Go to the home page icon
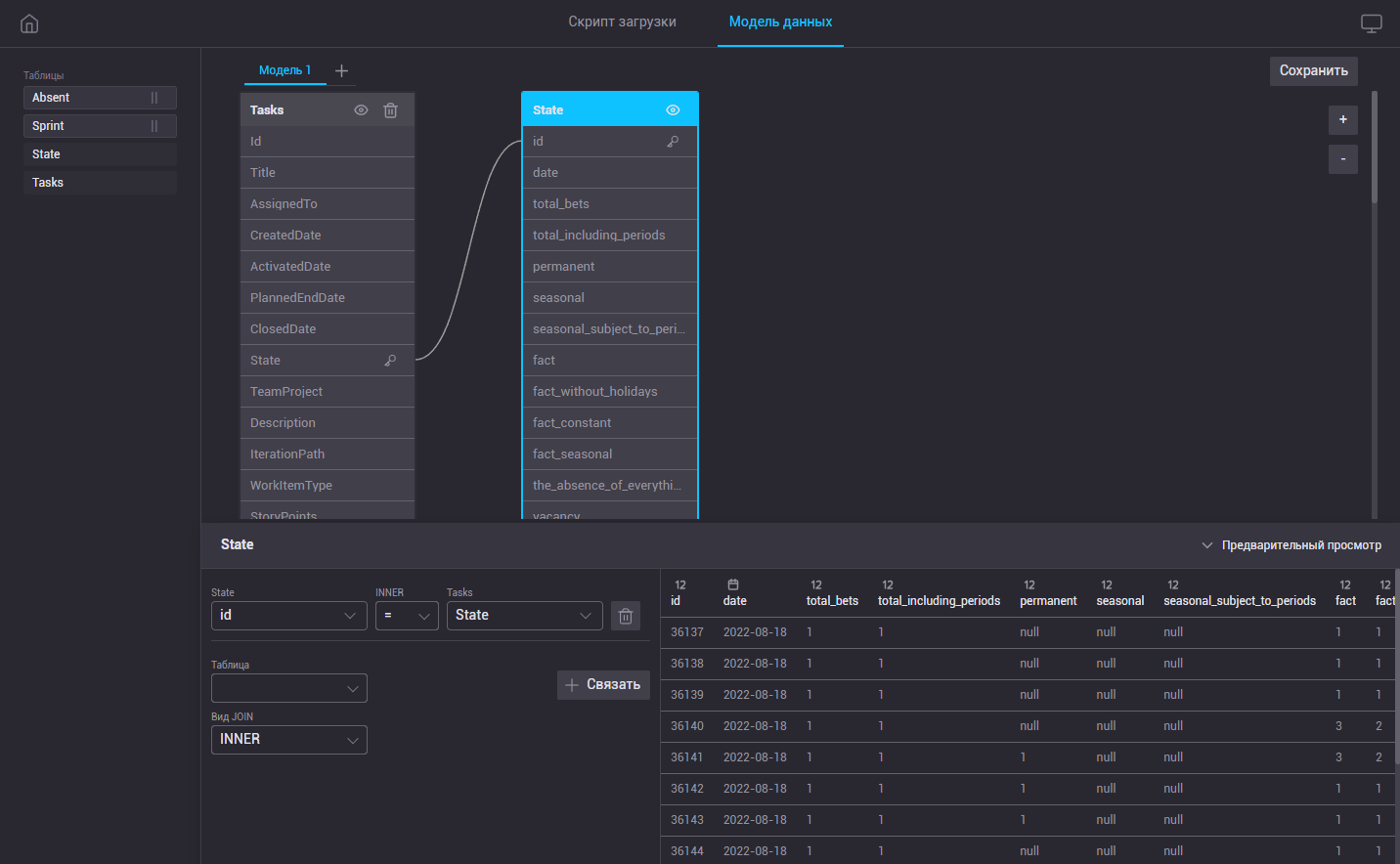Image resolution: width=1400 pixels, height=864 pixels. (29, 23)
